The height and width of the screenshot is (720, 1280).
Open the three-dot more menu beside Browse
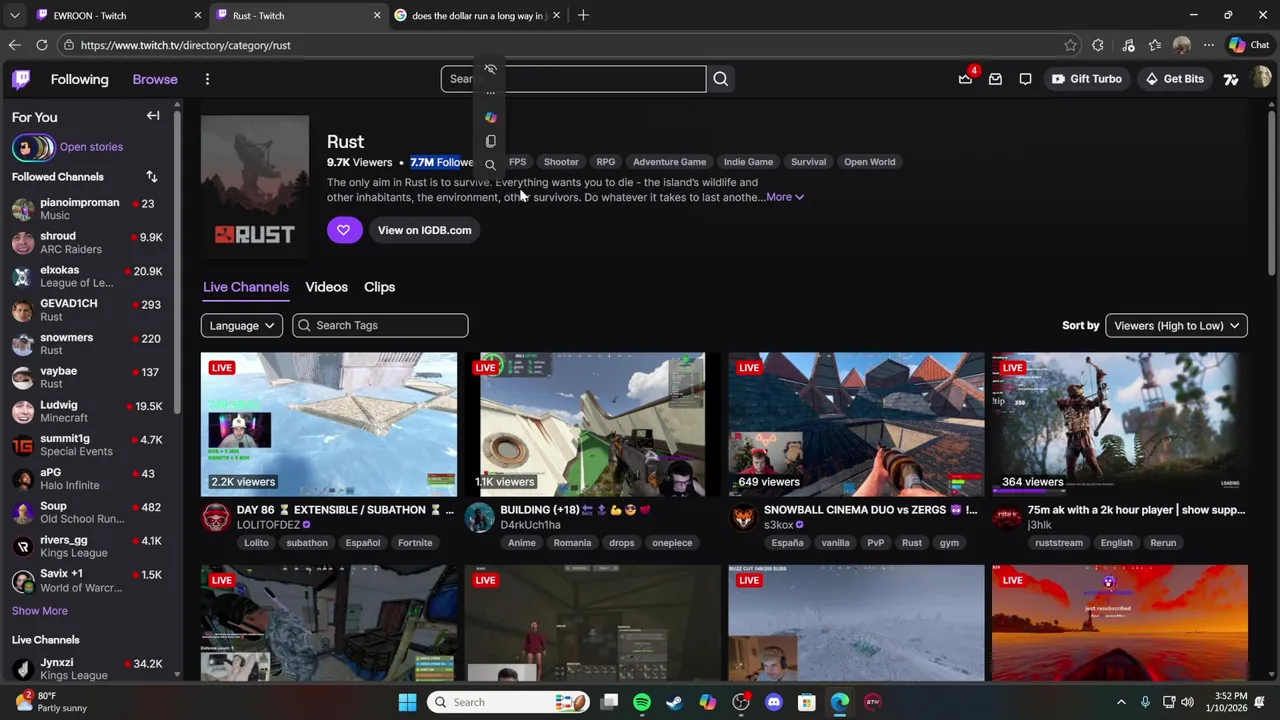(x=207, y=79)
